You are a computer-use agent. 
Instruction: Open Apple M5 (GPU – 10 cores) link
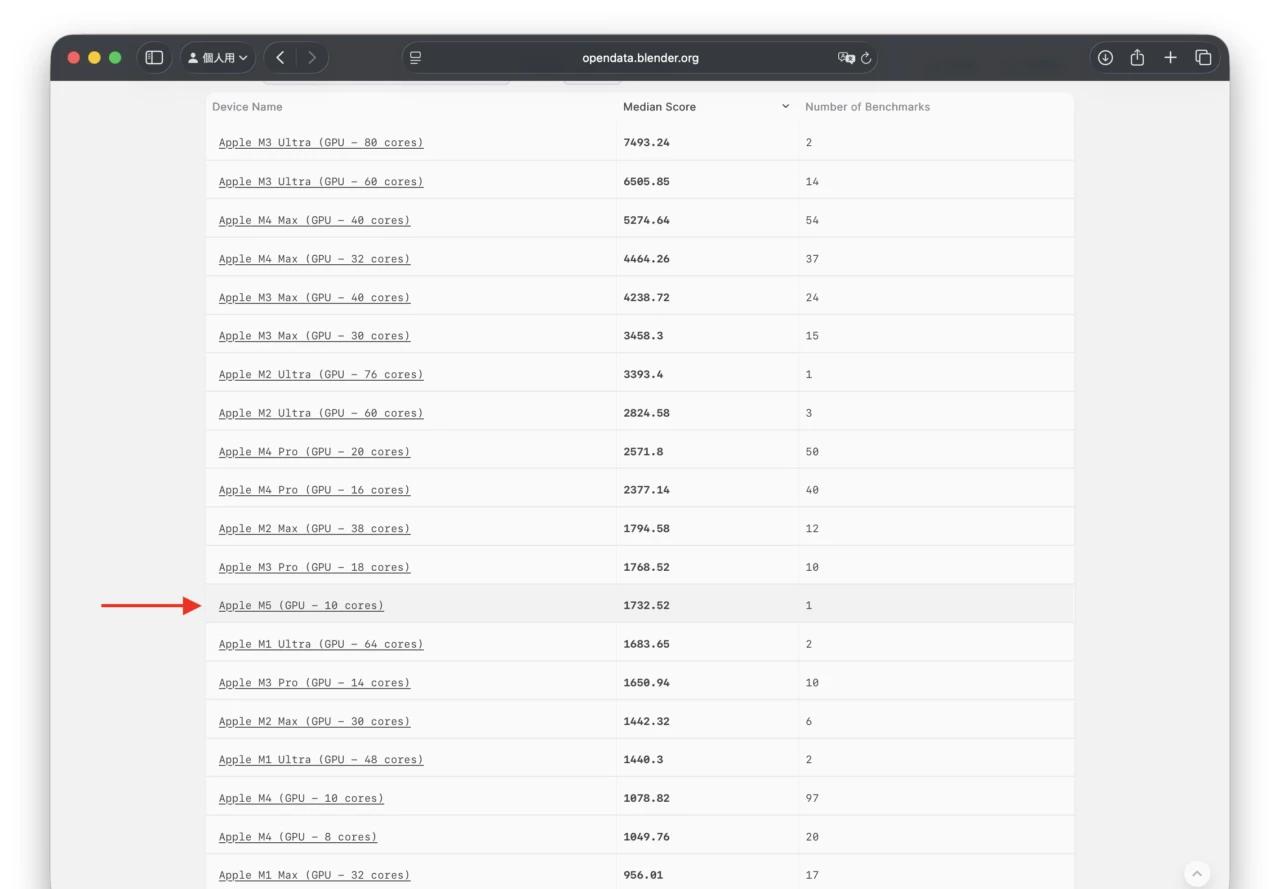(x=301, y=606)
